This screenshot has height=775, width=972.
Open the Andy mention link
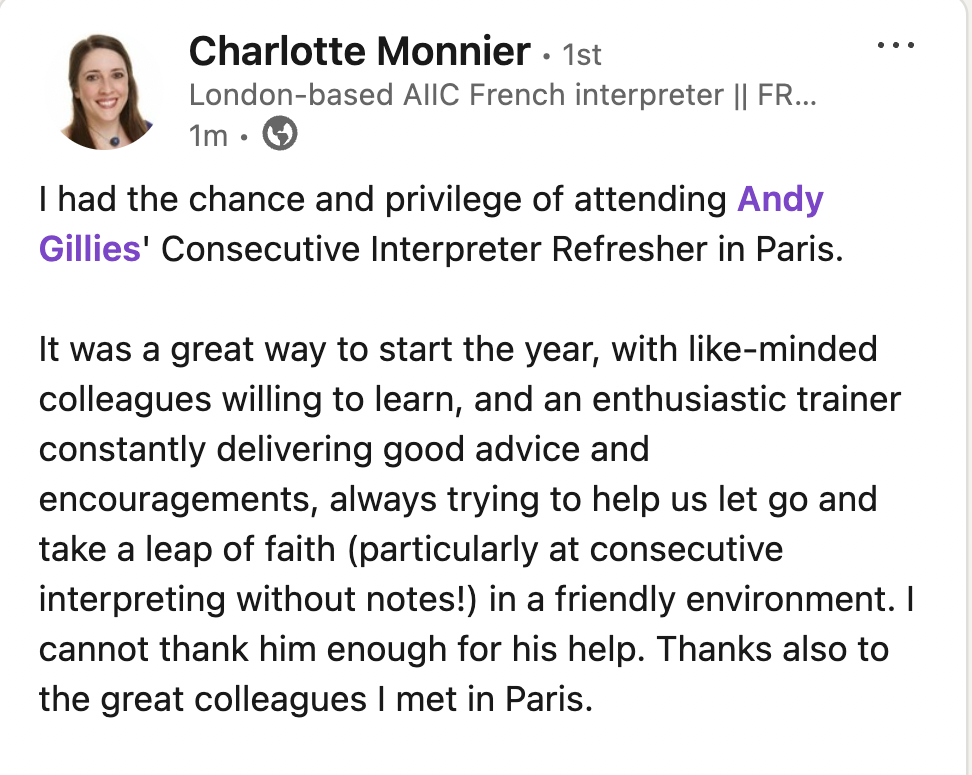(x=780, y=200)
